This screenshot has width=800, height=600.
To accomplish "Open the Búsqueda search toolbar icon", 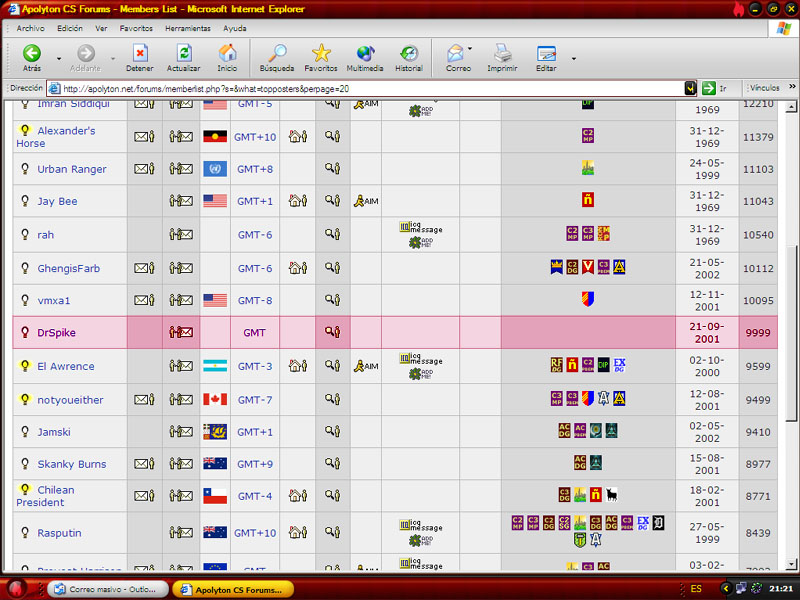I will point(277,54).
